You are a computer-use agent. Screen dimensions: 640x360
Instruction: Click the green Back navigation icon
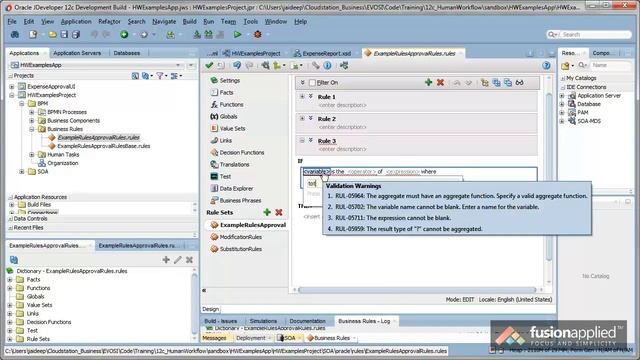[x=124, y=35]
